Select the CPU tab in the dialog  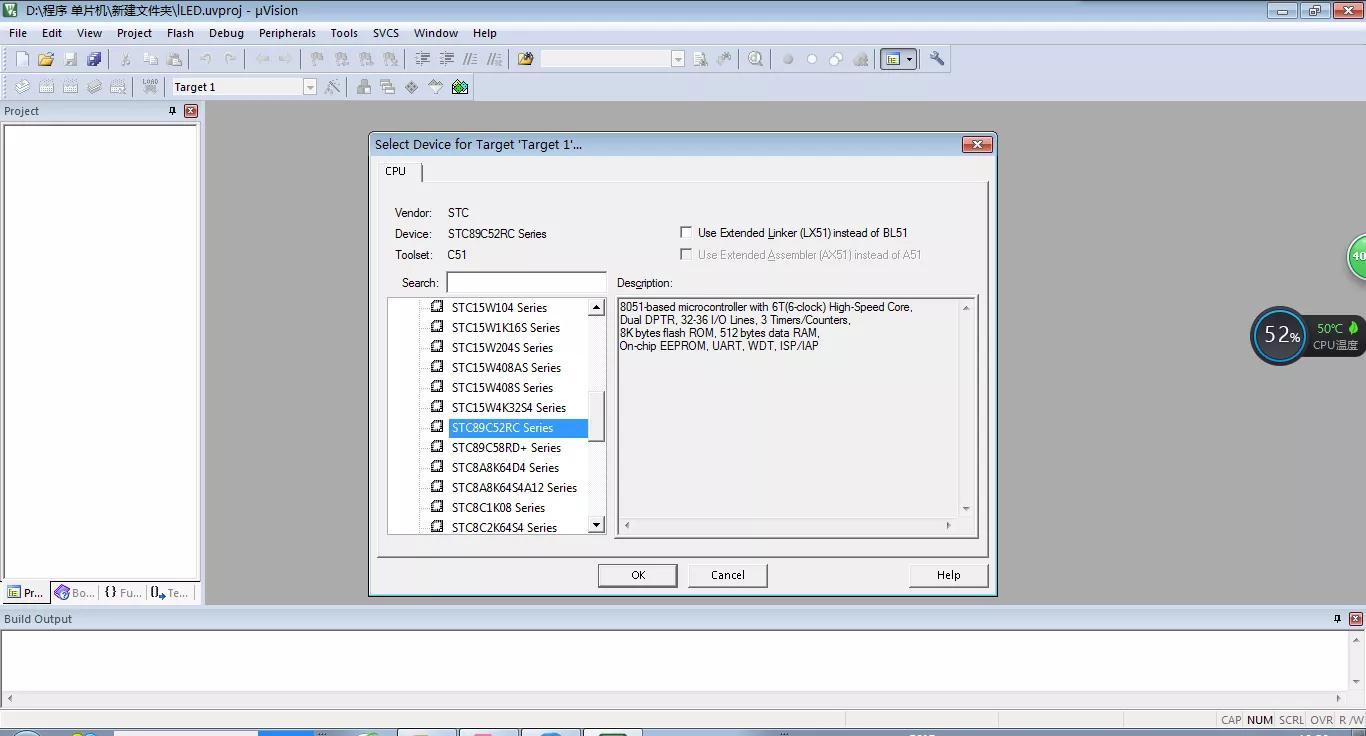click(397, 171)
